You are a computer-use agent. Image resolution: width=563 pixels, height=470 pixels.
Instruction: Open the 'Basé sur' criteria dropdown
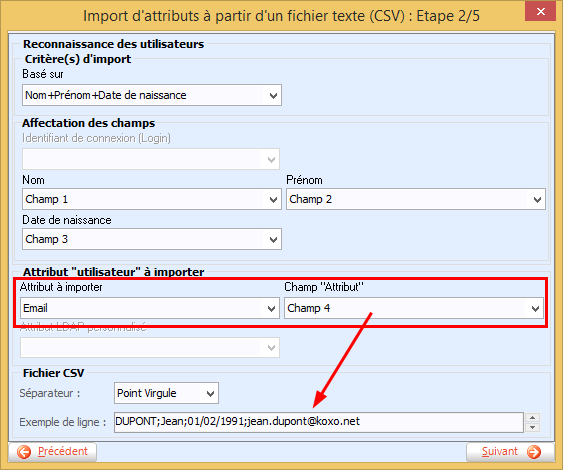273,96
